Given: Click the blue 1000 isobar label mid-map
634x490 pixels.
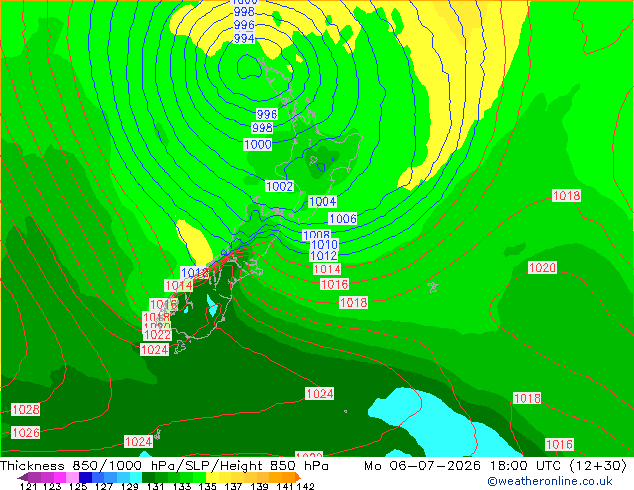Looking at the screenshot, I should pos(258,144).
